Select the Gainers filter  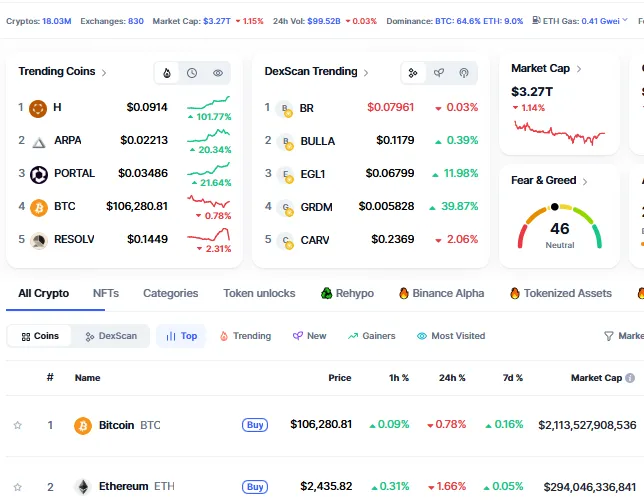[x=371, y=336]
